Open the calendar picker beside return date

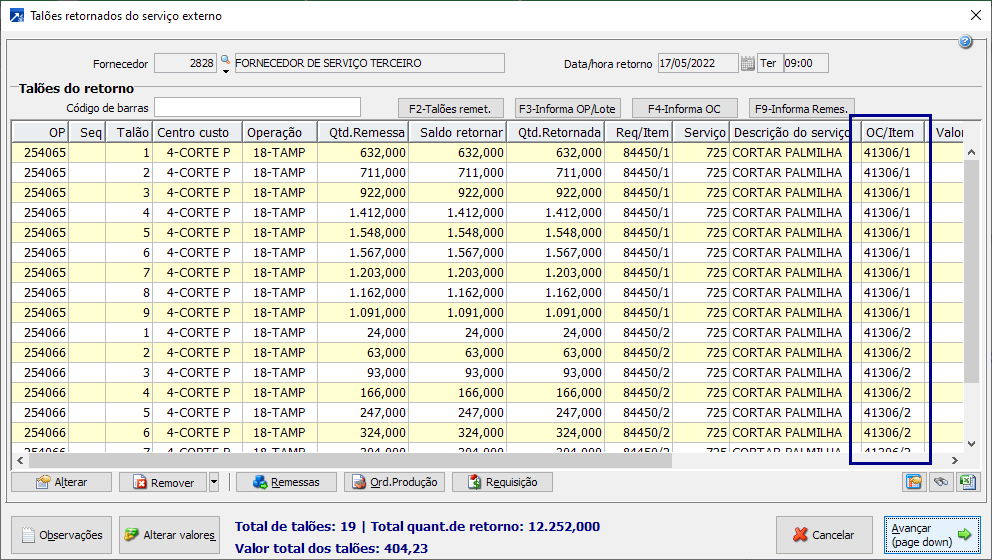[747, 64]
